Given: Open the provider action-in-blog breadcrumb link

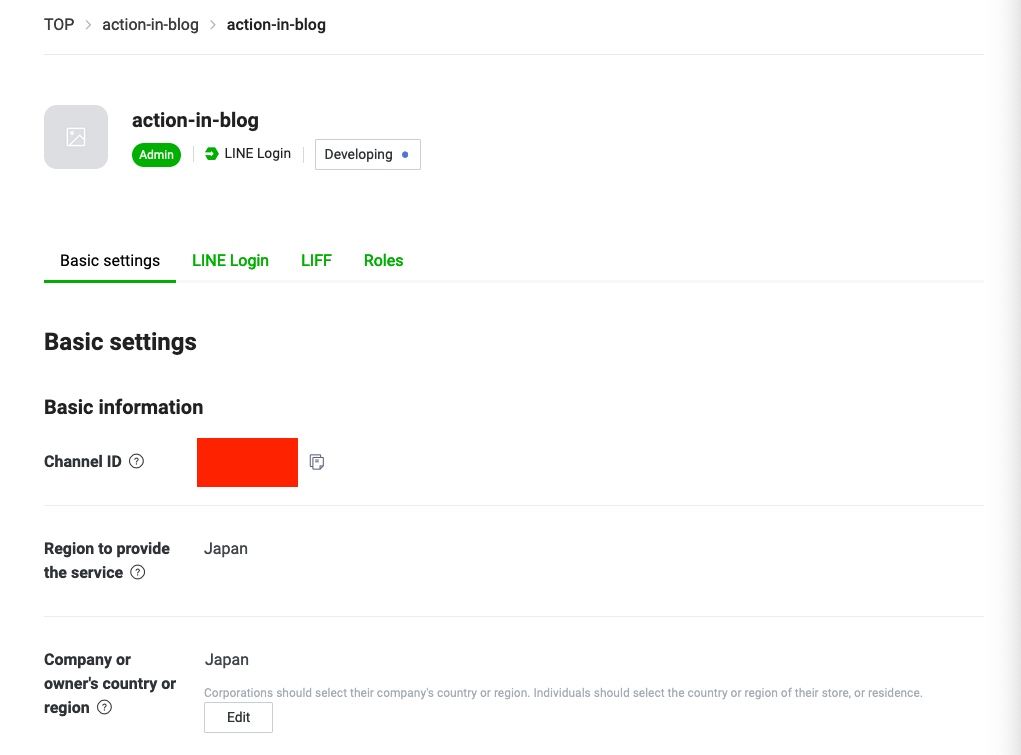Looking at the screenshot, I should [150, 25].
